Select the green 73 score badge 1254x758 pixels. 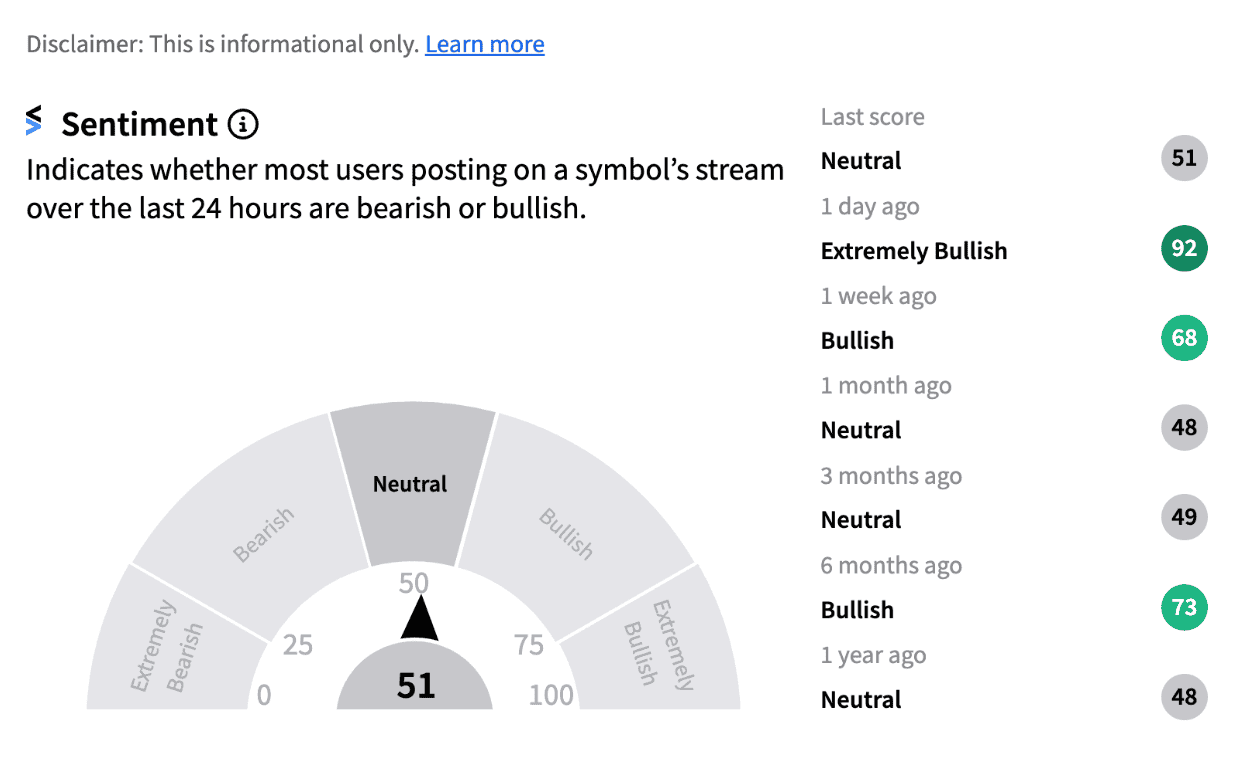tap(1183, 607)
